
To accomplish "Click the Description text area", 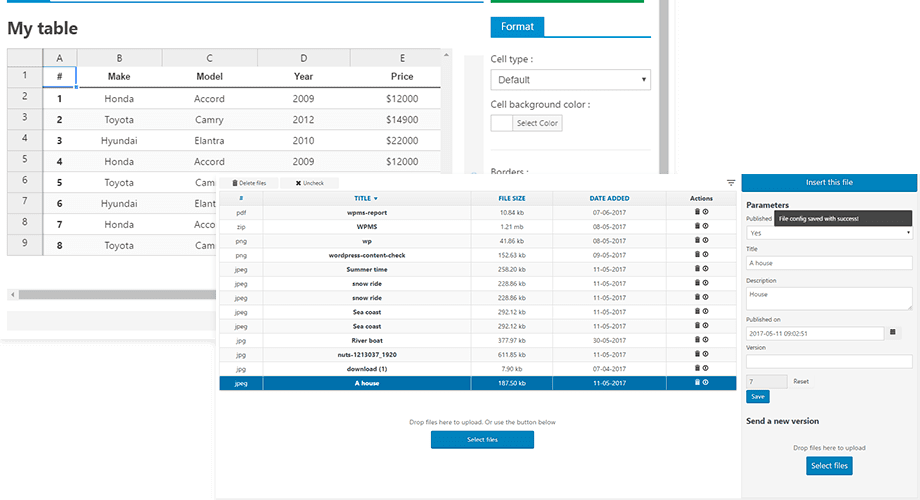I will (x=829, y=299).
